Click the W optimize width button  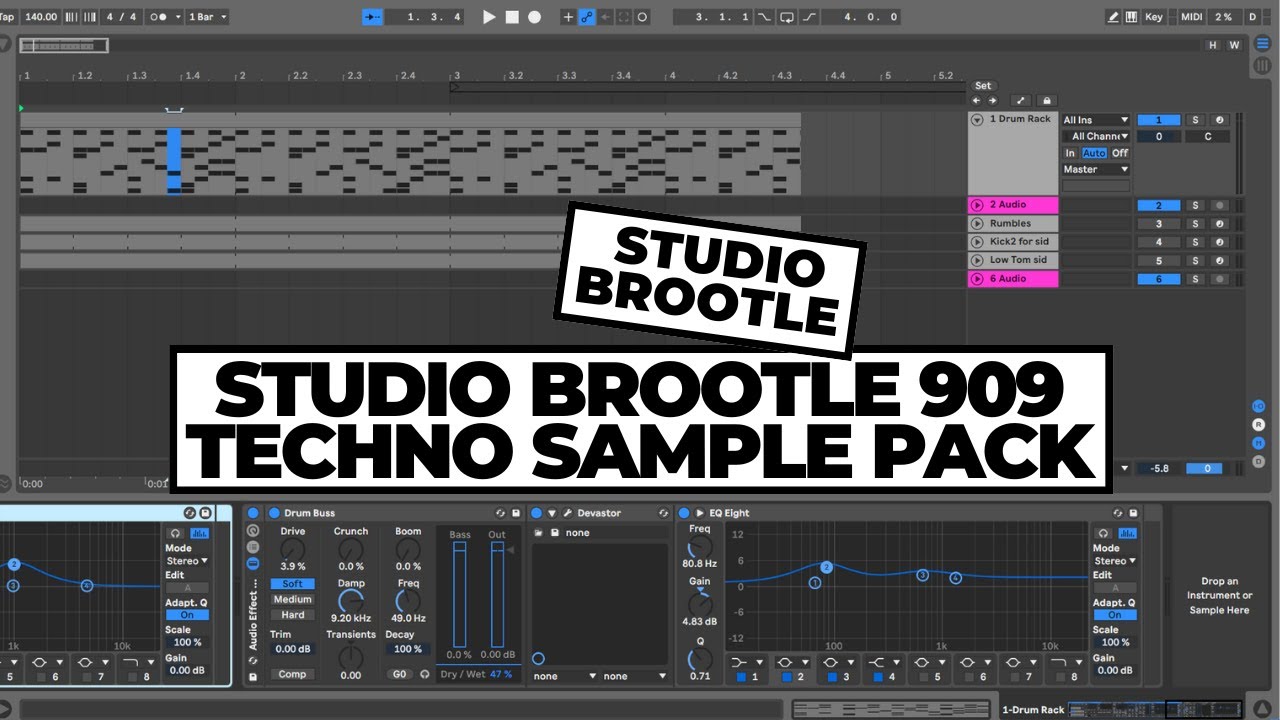point(1234,45)
